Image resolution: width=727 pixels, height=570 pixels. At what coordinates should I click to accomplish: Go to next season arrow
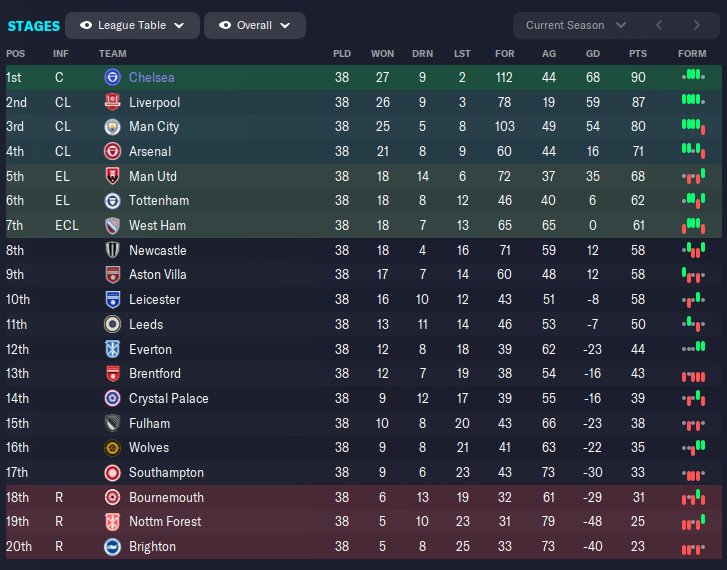(697, 25)
